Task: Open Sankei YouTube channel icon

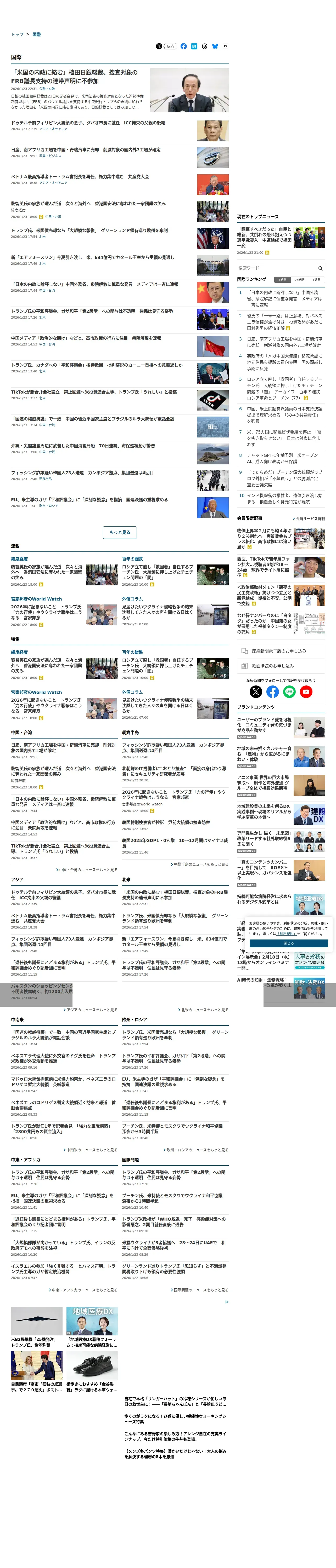Action: 306,691
